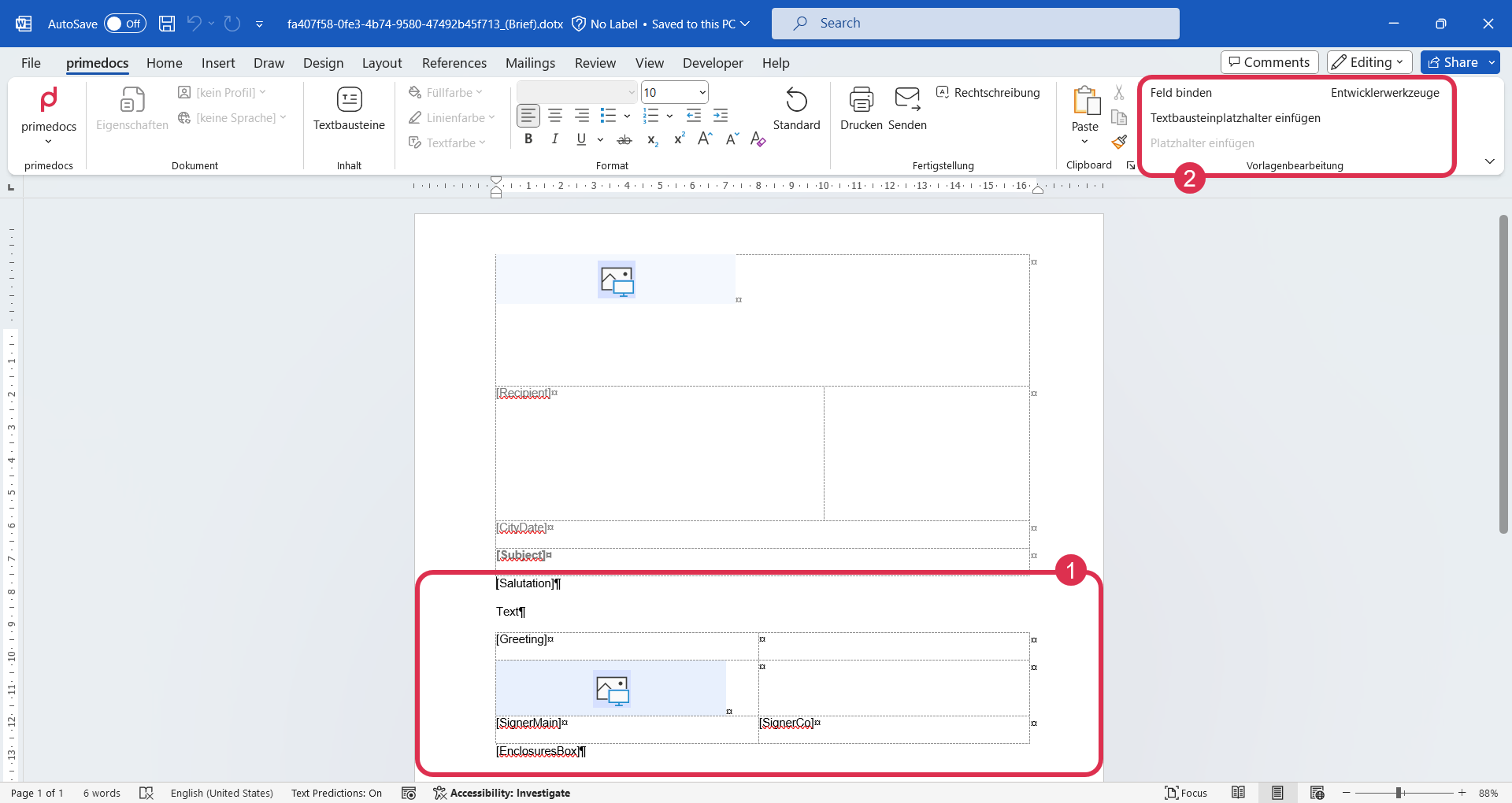Viewport: 1512px width, 803px height.
Task: Click Feld binden
Action: click(x=1180, y=93)
